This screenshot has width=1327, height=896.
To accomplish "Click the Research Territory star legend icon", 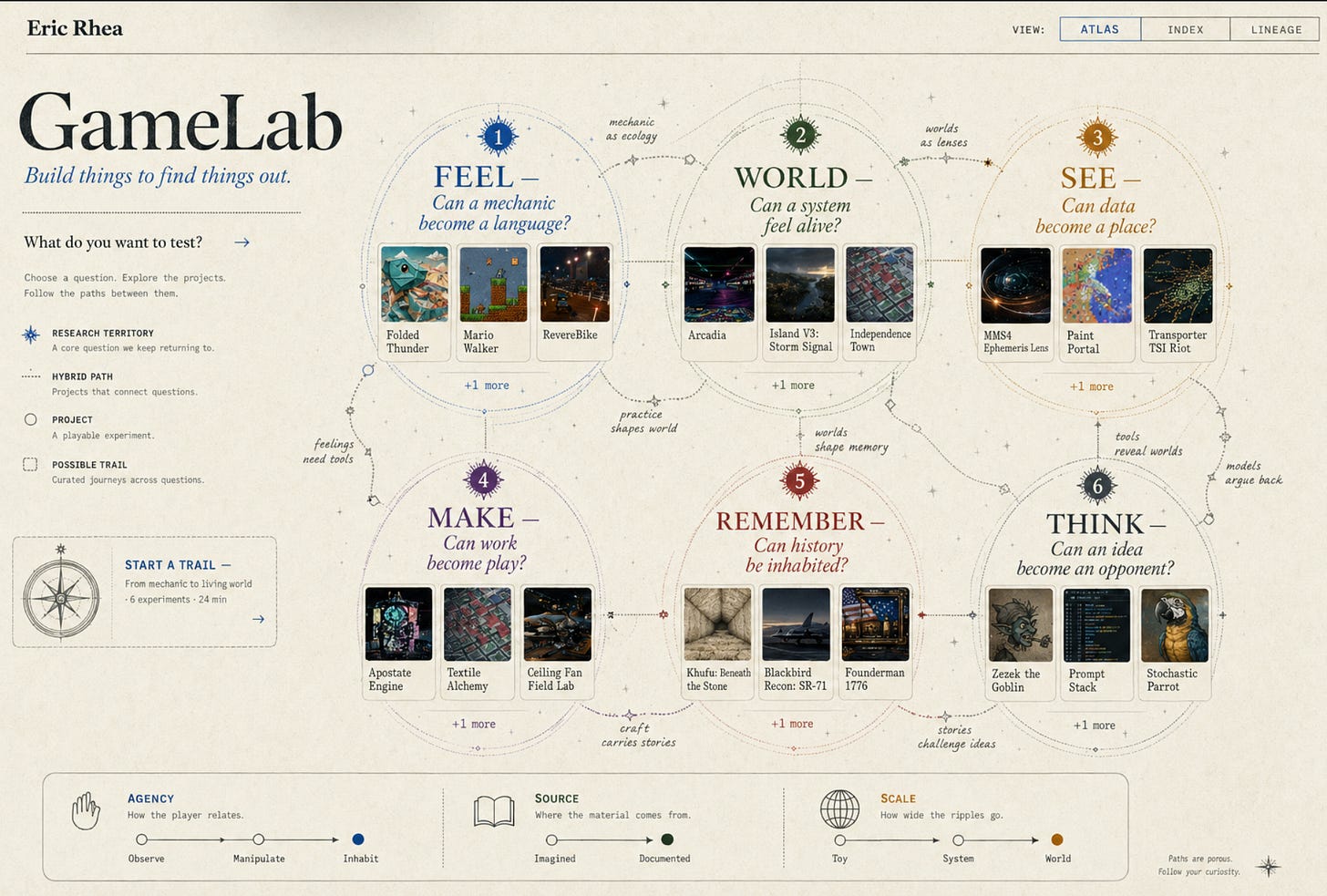I will (x=31, y=335).
